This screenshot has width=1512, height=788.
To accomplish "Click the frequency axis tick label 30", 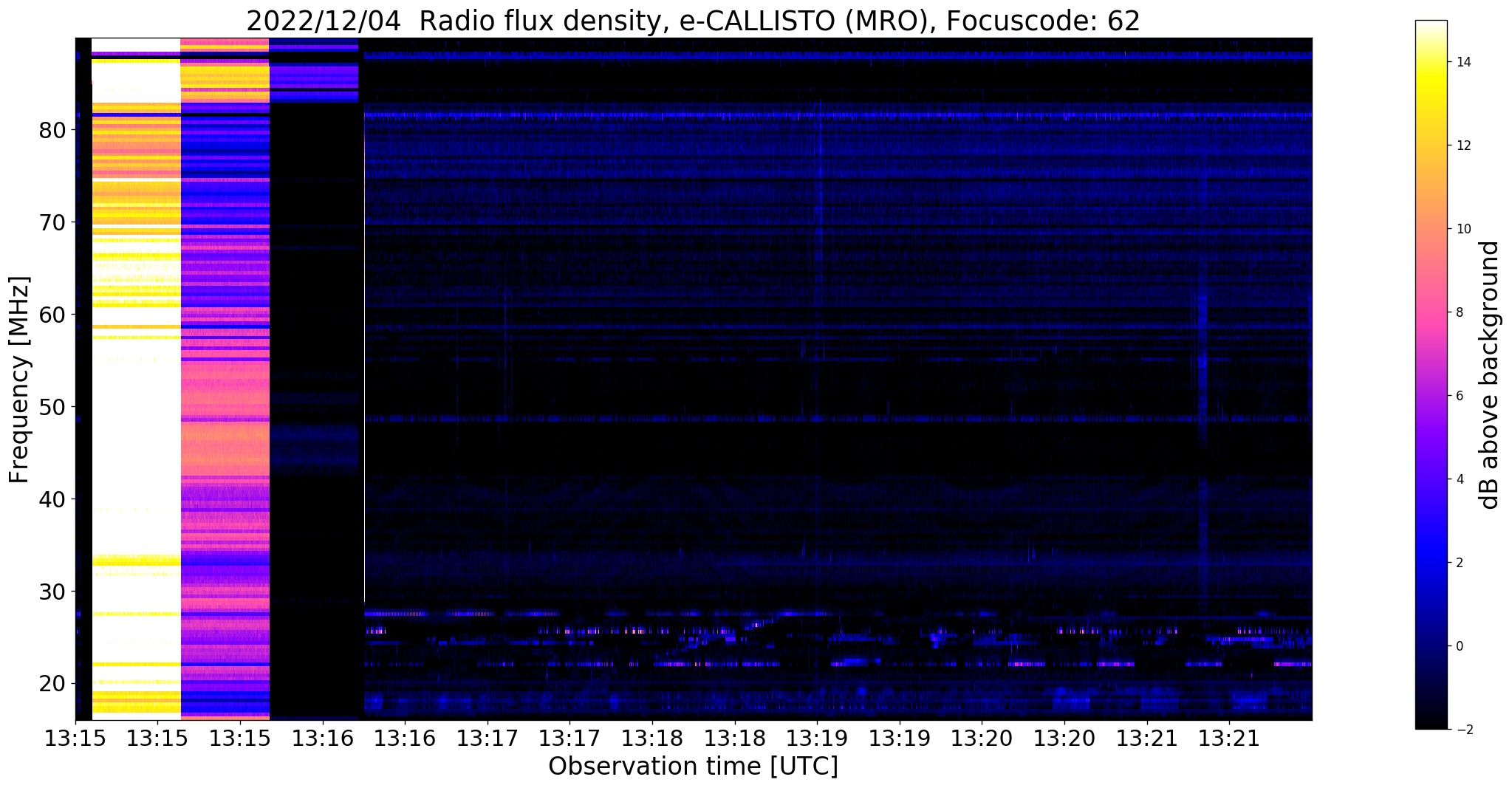I will pos(53,592).
